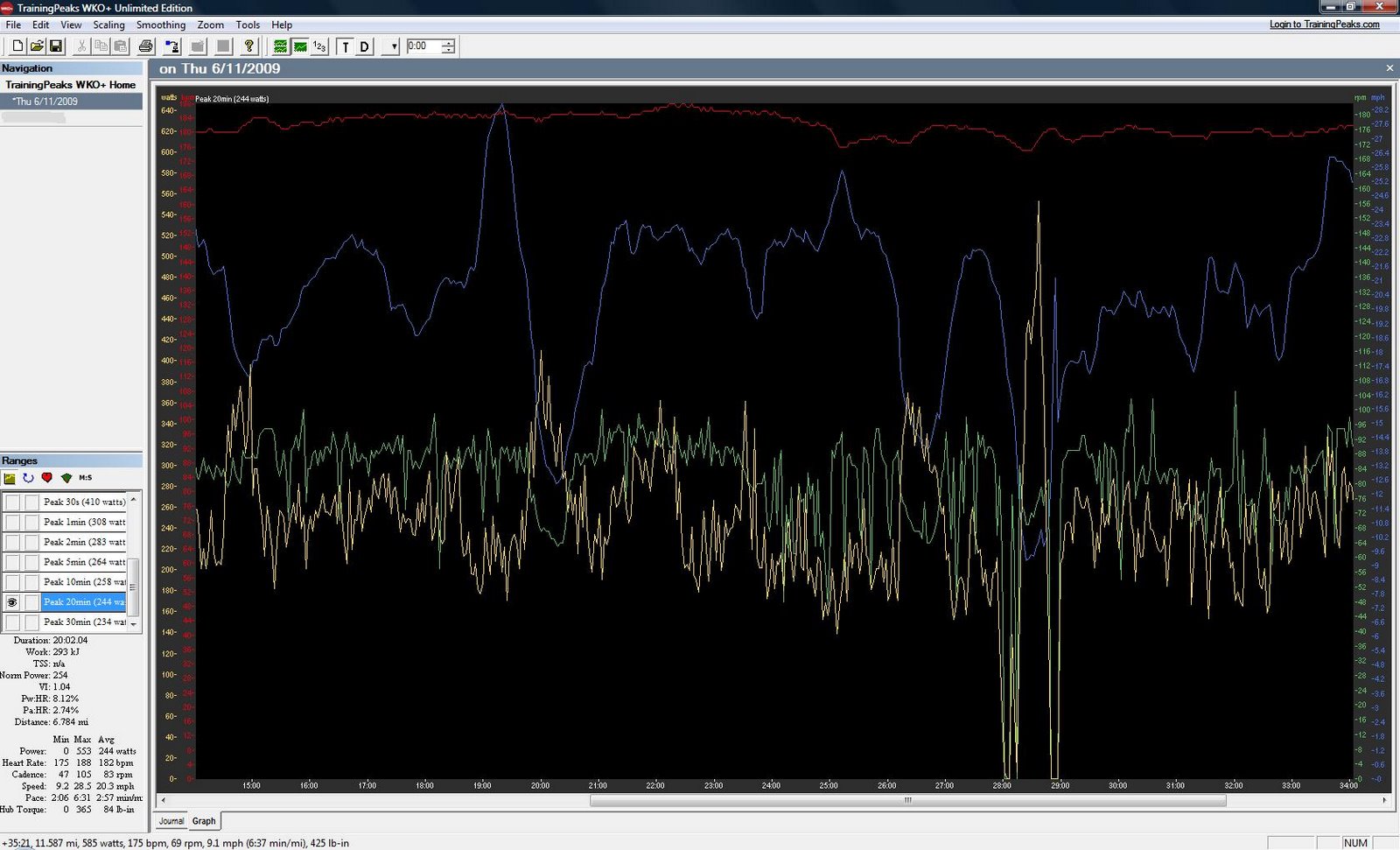Open the dropdown arrow beside the D button

pyautogui.click(x=394, y=46)
